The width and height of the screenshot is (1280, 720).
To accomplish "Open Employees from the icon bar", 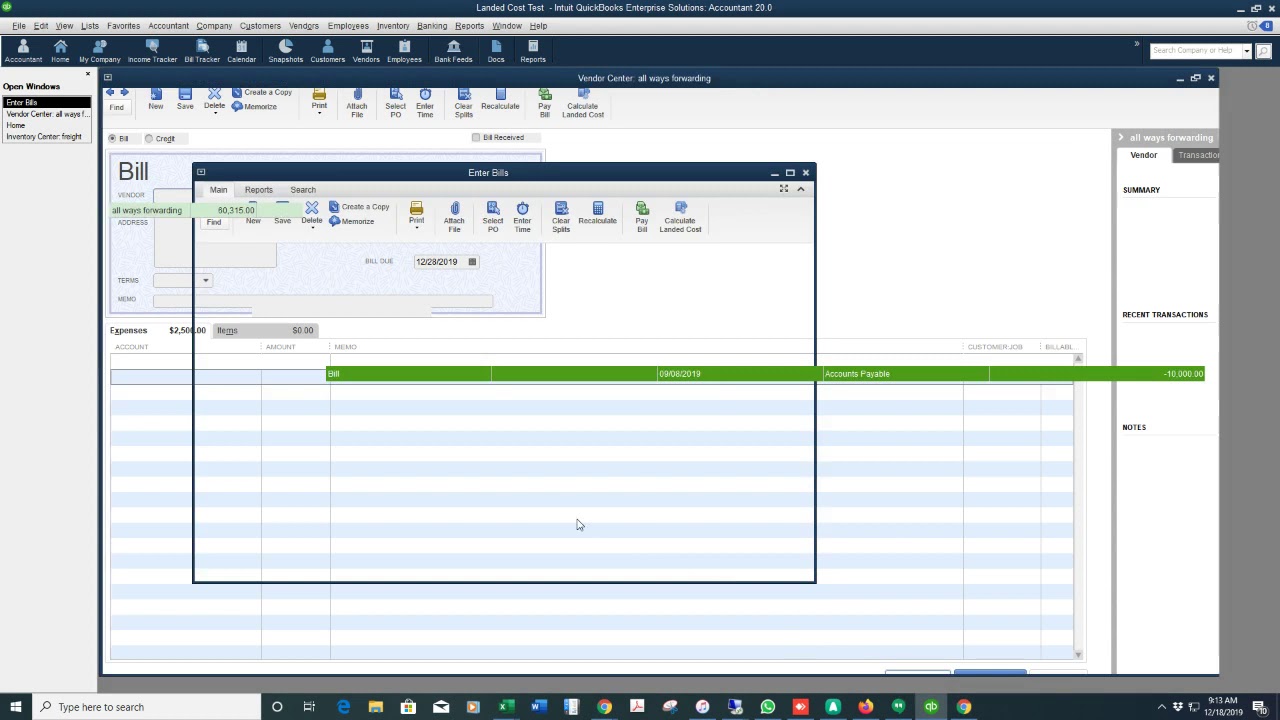I will pos(404,51).
